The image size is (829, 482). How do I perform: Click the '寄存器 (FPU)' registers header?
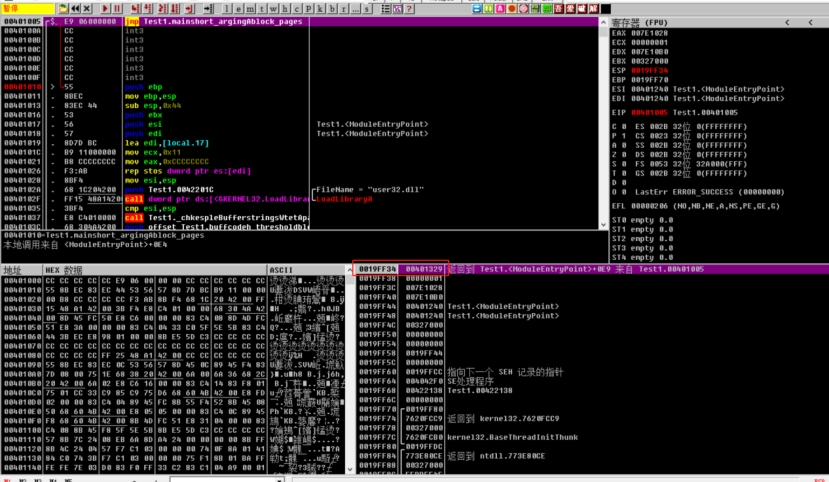[640, 22]
